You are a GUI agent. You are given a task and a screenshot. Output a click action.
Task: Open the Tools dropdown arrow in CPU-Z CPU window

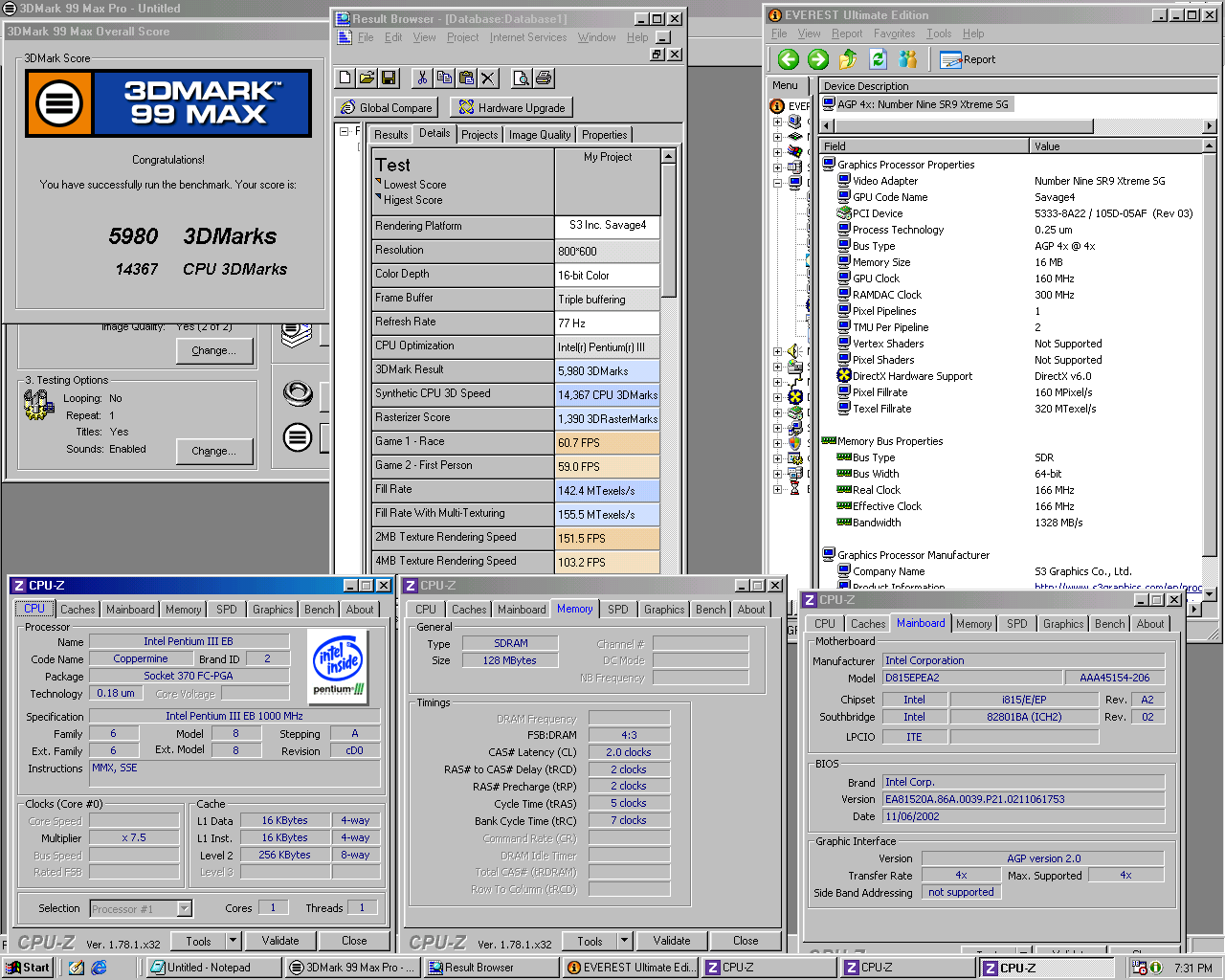[233, 941]
